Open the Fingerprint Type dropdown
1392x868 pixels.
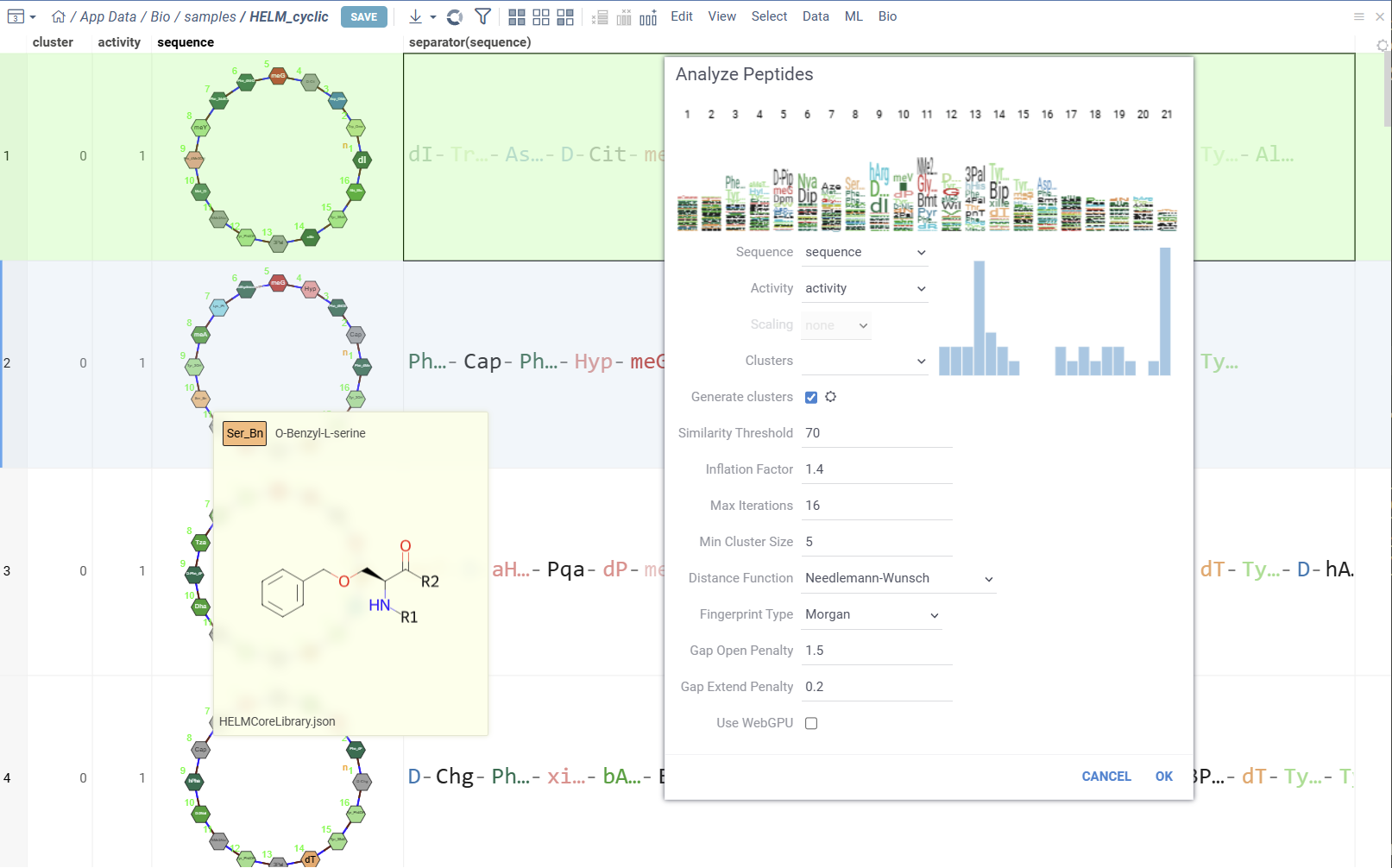pos(871,614)
